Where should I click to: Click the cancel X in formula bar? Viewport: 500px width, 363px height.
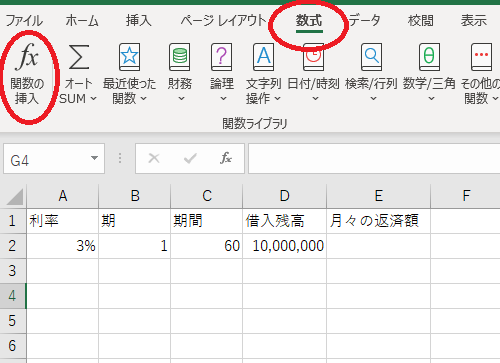(x=154, y=158)
